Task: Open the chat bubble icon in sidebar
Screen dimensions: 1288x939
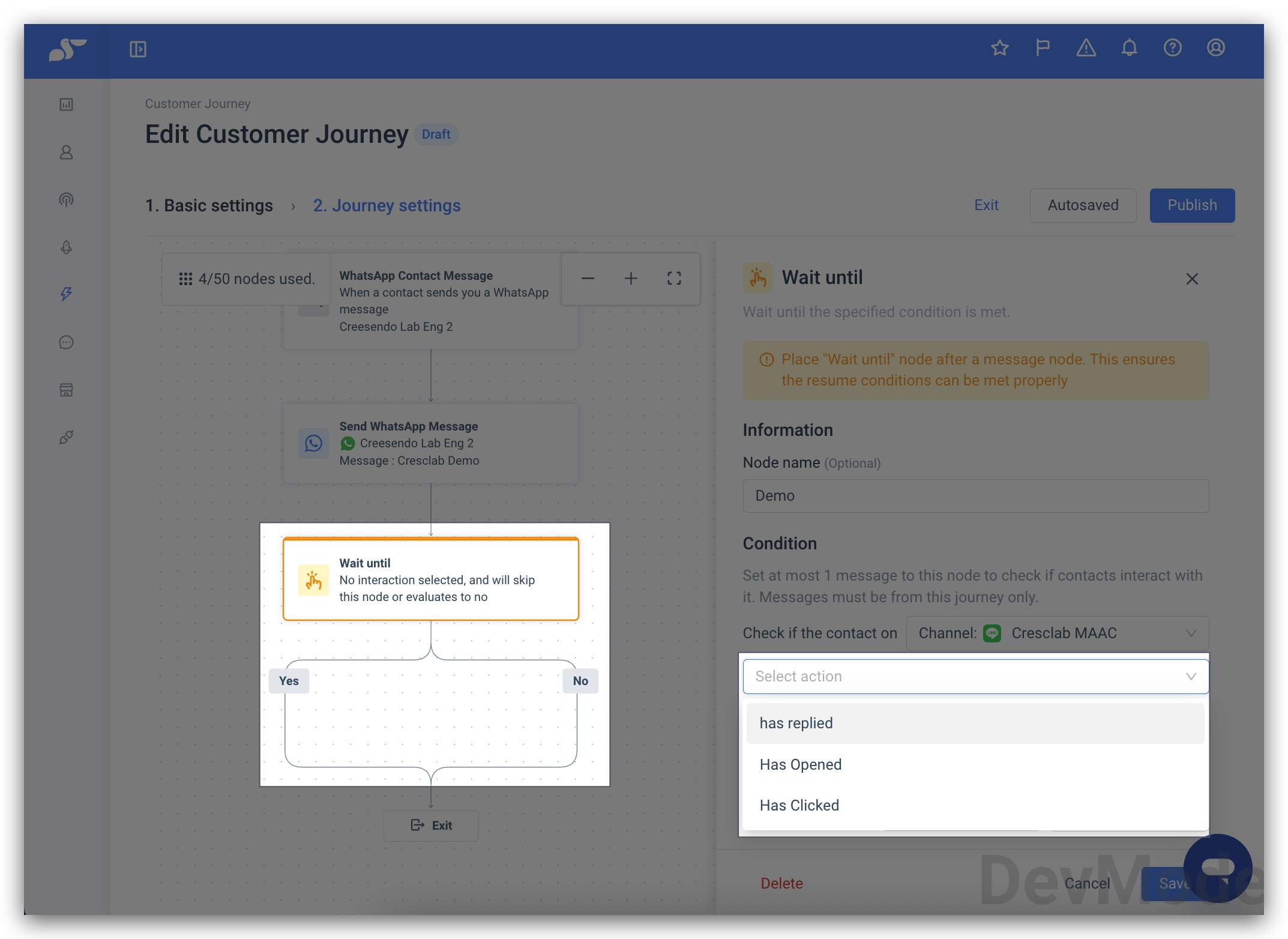Action: [67, 342]
